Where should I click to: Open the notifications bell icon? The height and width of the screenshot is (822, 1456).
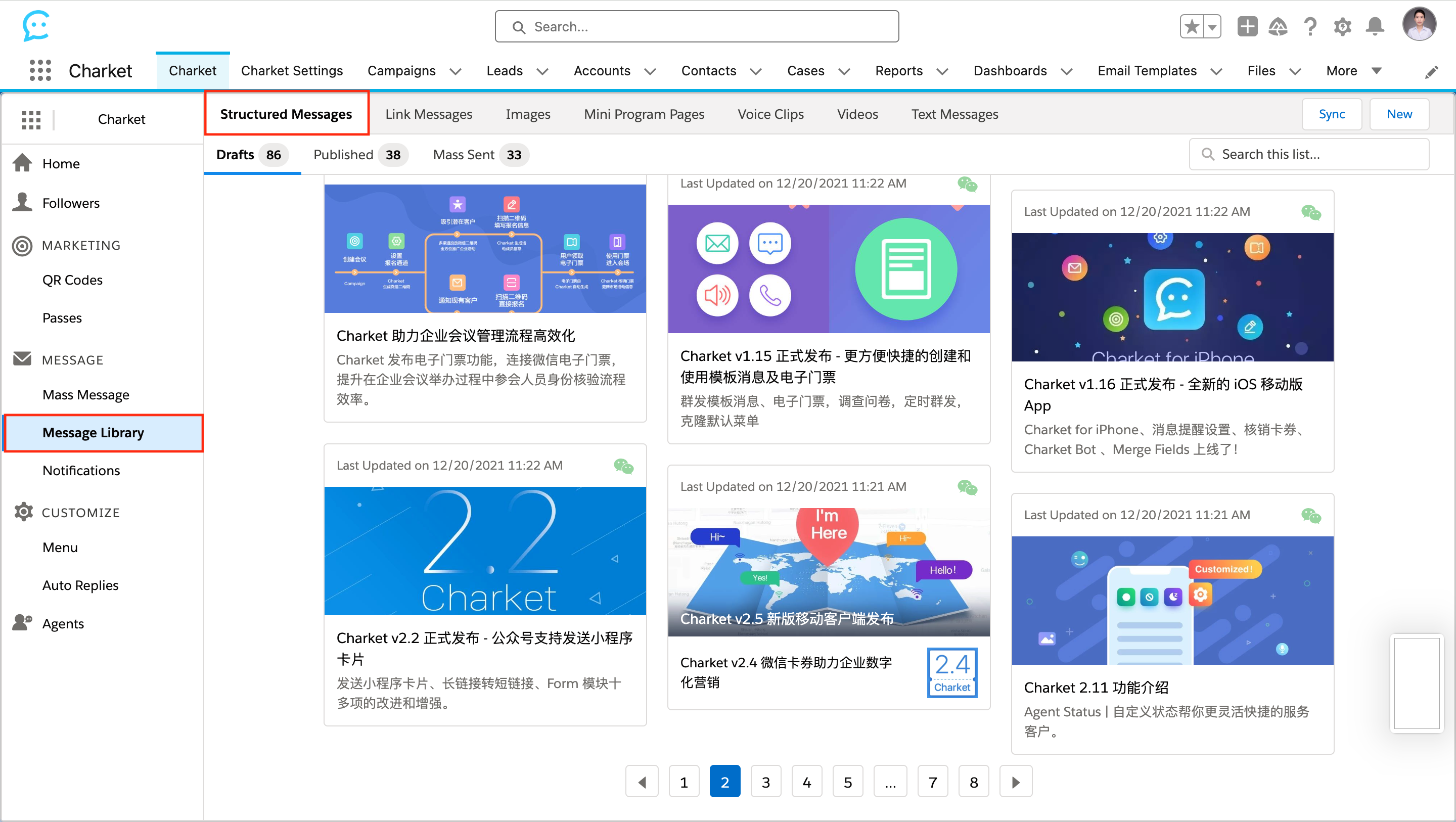click(1375, 27)
